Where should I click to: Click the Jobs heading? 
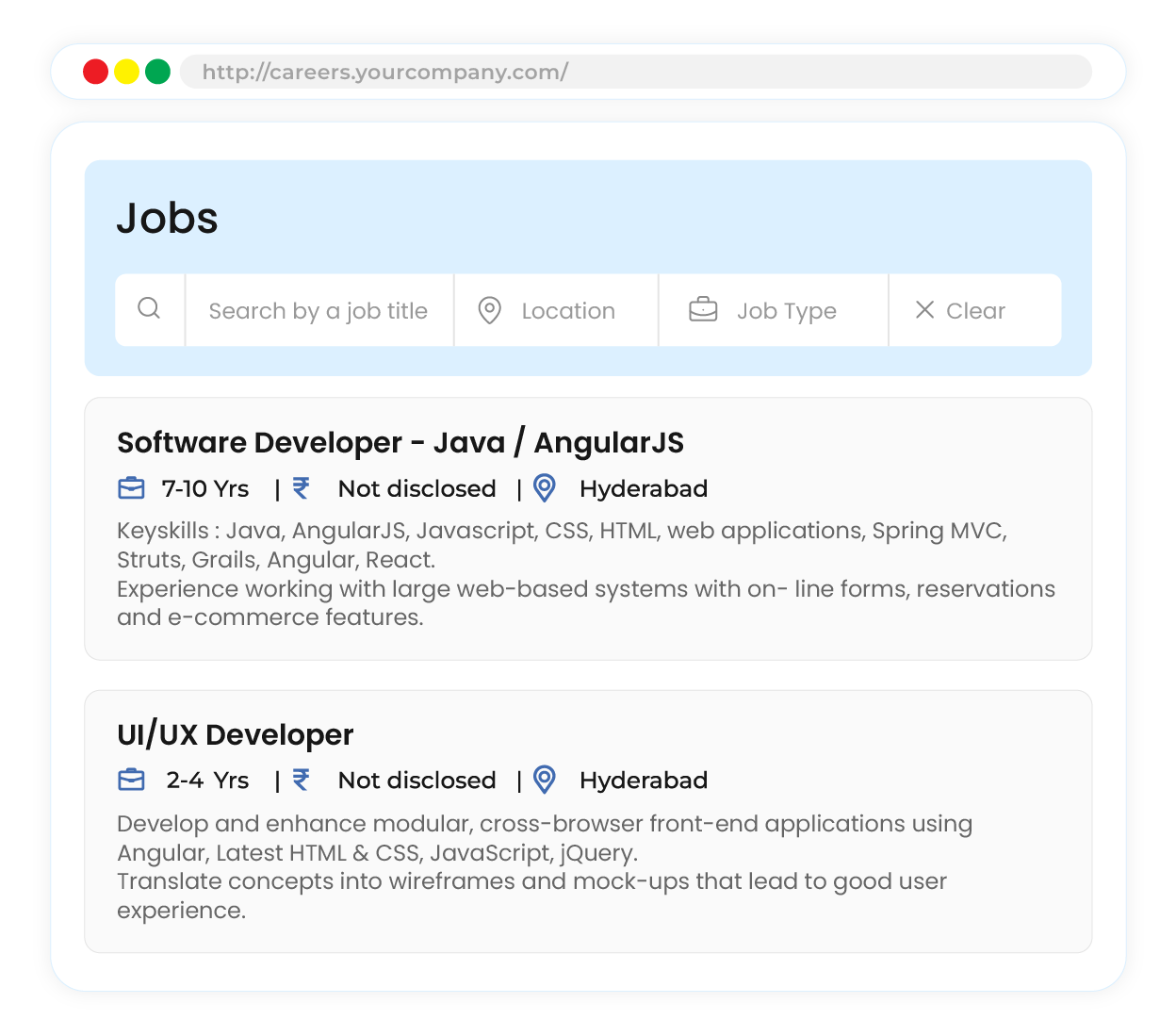click(x=168, y=218)
